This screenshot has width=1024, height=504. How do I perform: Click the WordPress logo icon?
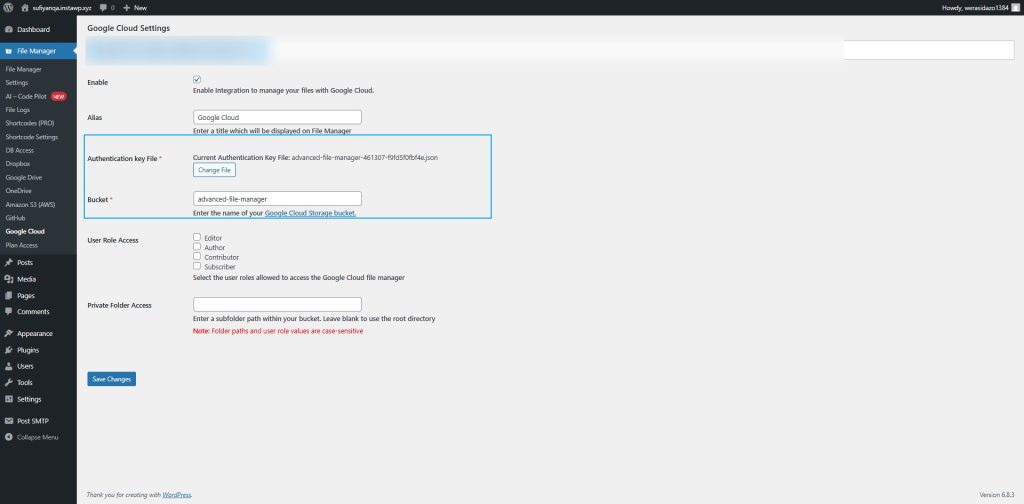pyautogui.click(x=9, y=7)
